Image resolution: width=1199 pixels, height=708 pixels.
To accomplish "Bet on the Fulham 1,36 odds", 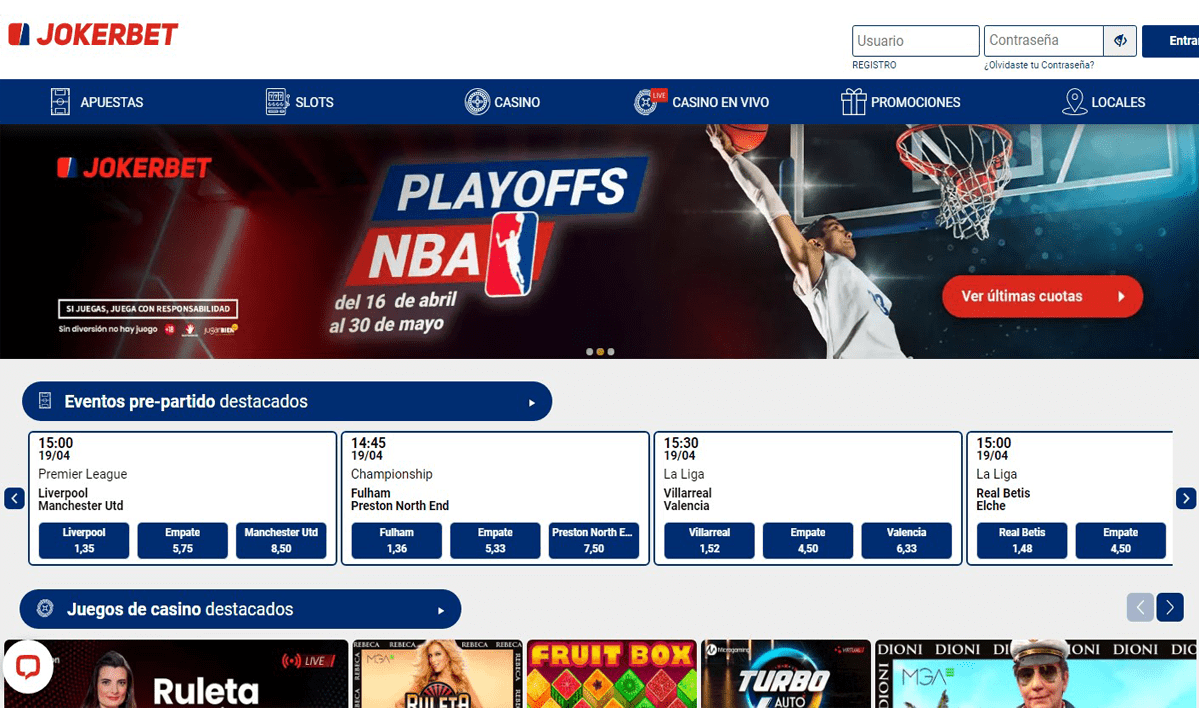I will (397, 541).
